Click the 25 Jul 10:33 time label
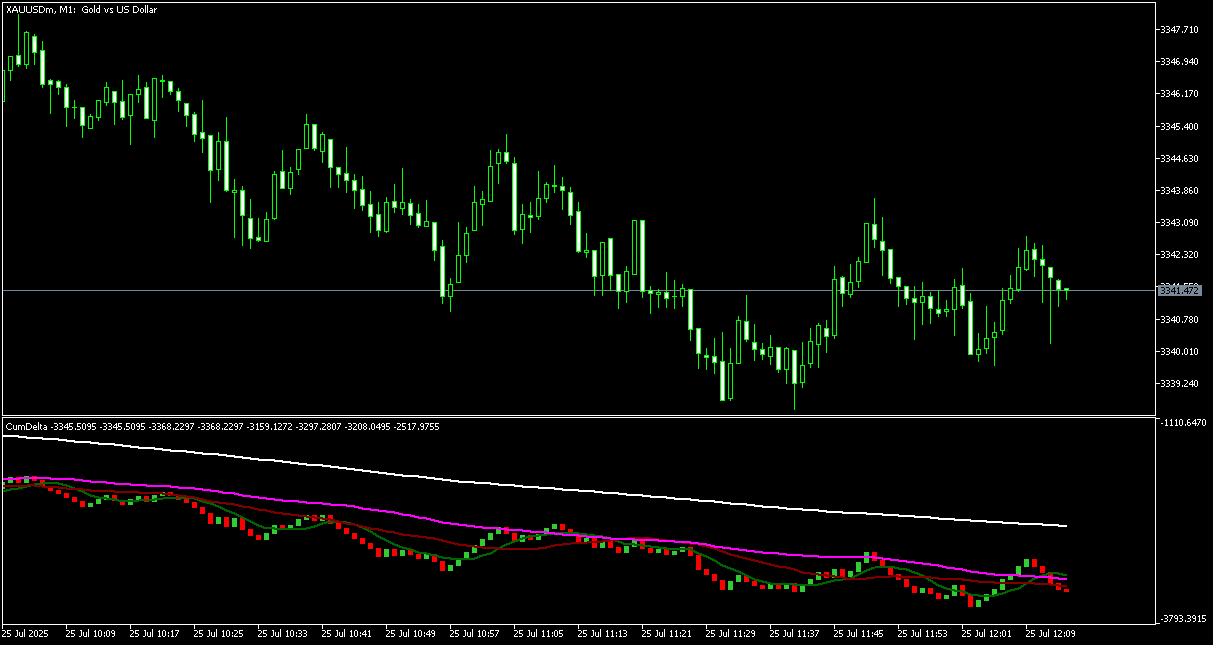Viewport: 1213px width, 645px height. [283, 634]
